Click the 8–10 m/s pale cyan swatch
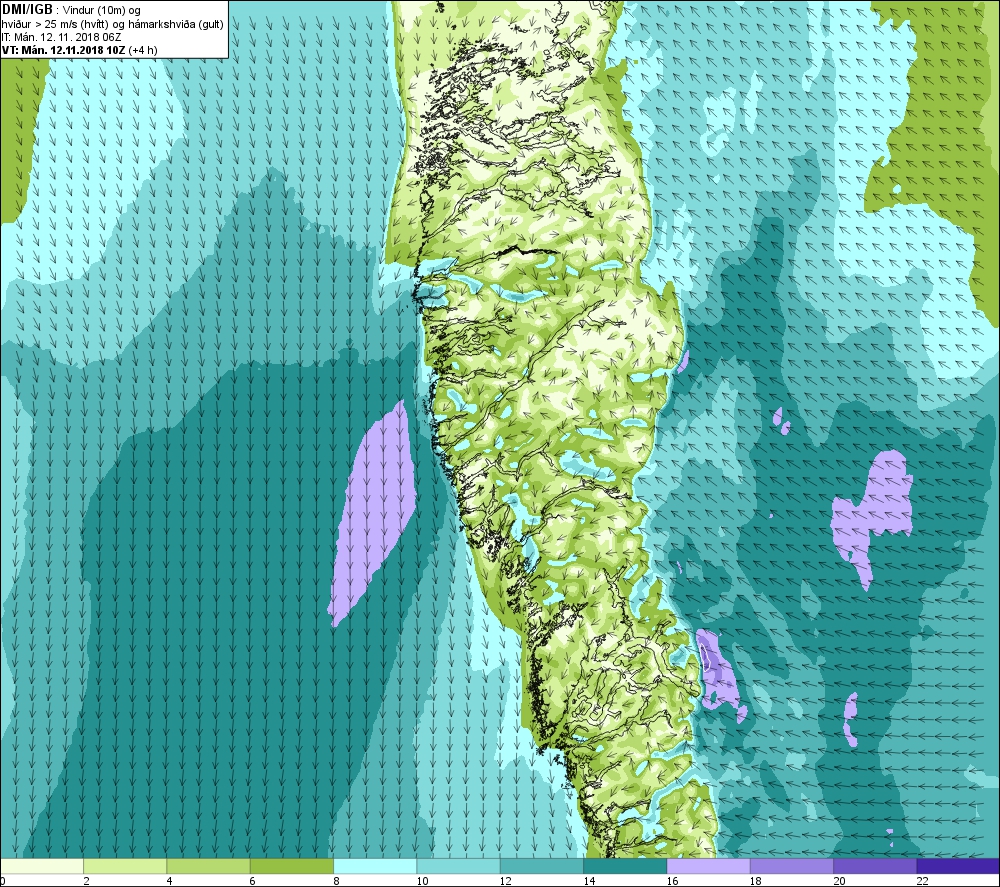This screenshot has width=1000, height=887. pyautogui.click(x=375, y=866)
